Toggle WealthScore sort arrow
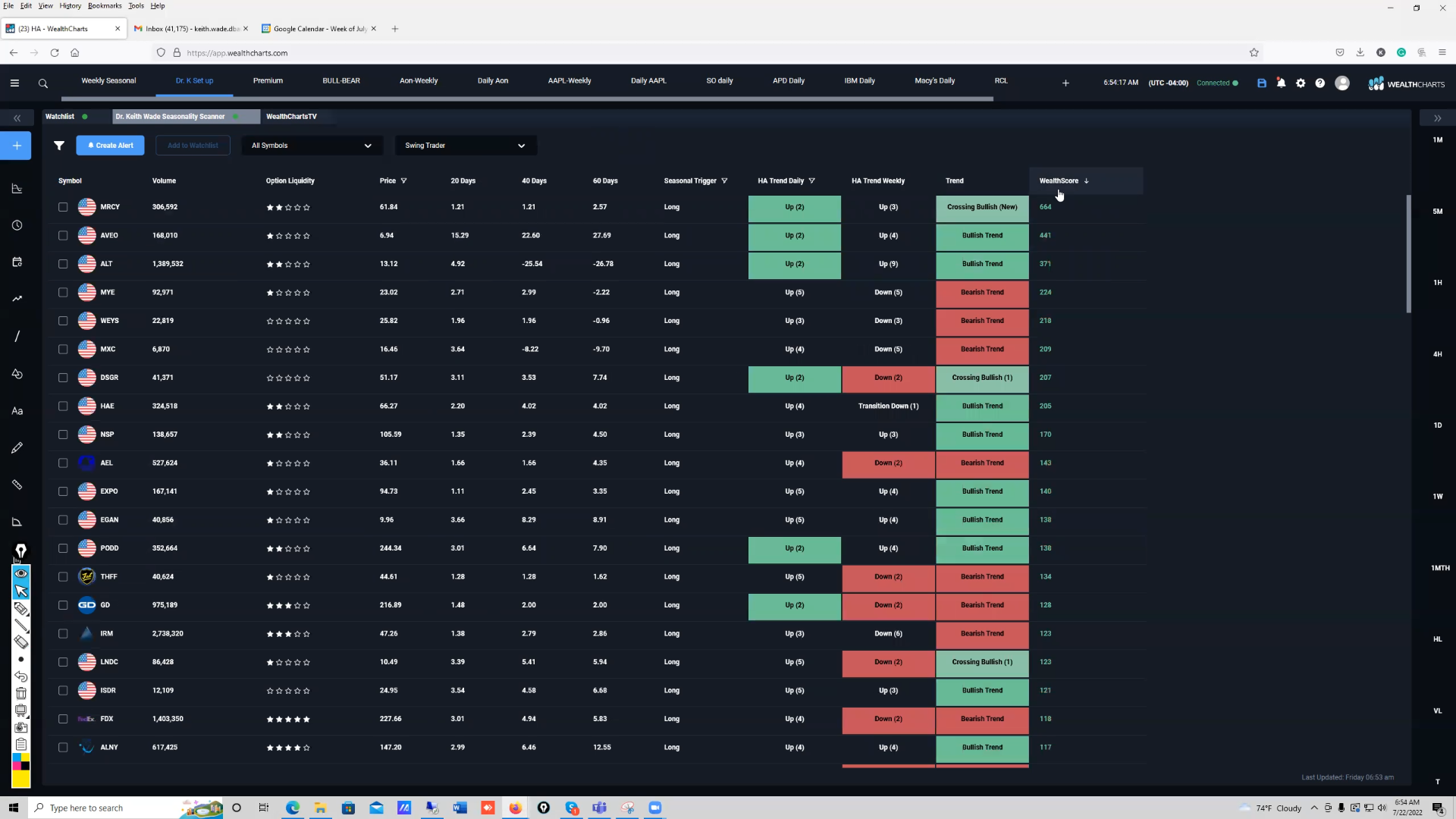 [1086, 181]
